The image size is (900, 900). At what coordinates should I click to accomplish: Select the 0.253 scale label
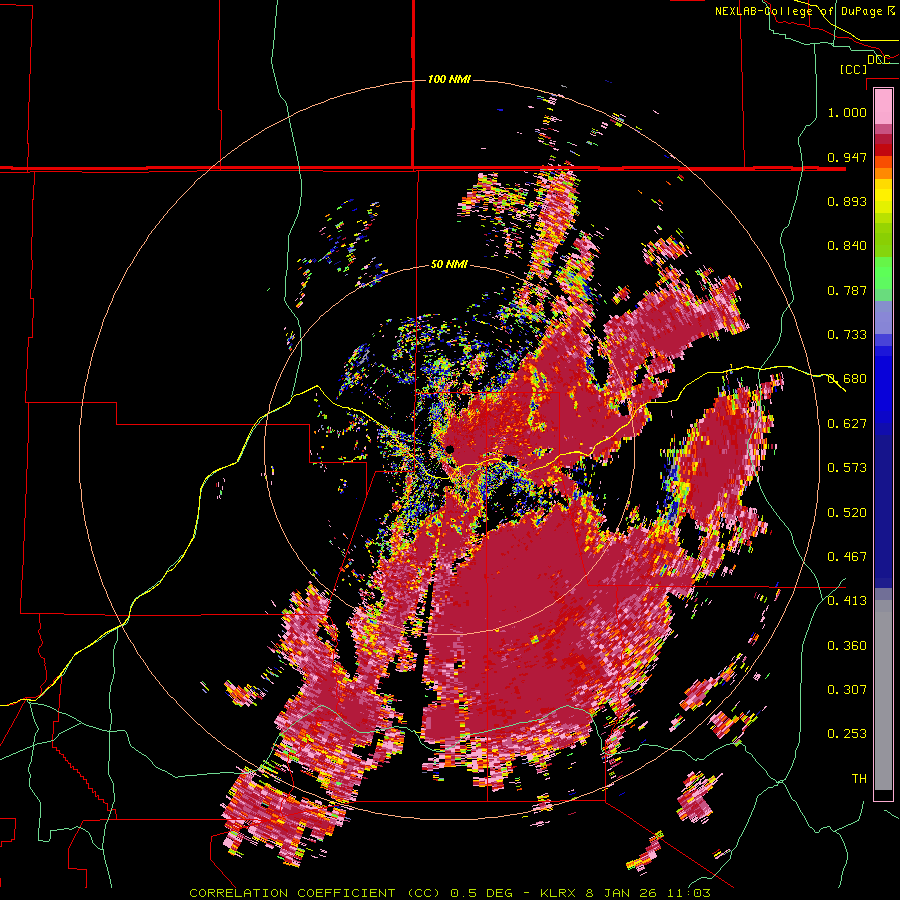[847, 734]
